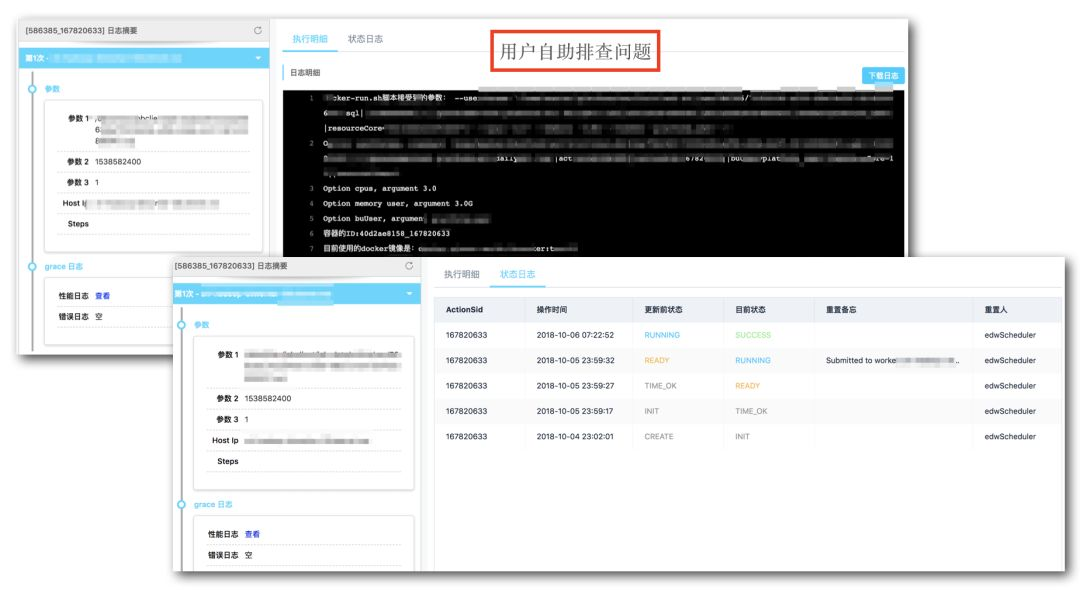The width and height of the screenshot is (1080, 590).
Task: Open 状态日志 tab in back window
Action: pyautogui.click(x=365, y=39)
